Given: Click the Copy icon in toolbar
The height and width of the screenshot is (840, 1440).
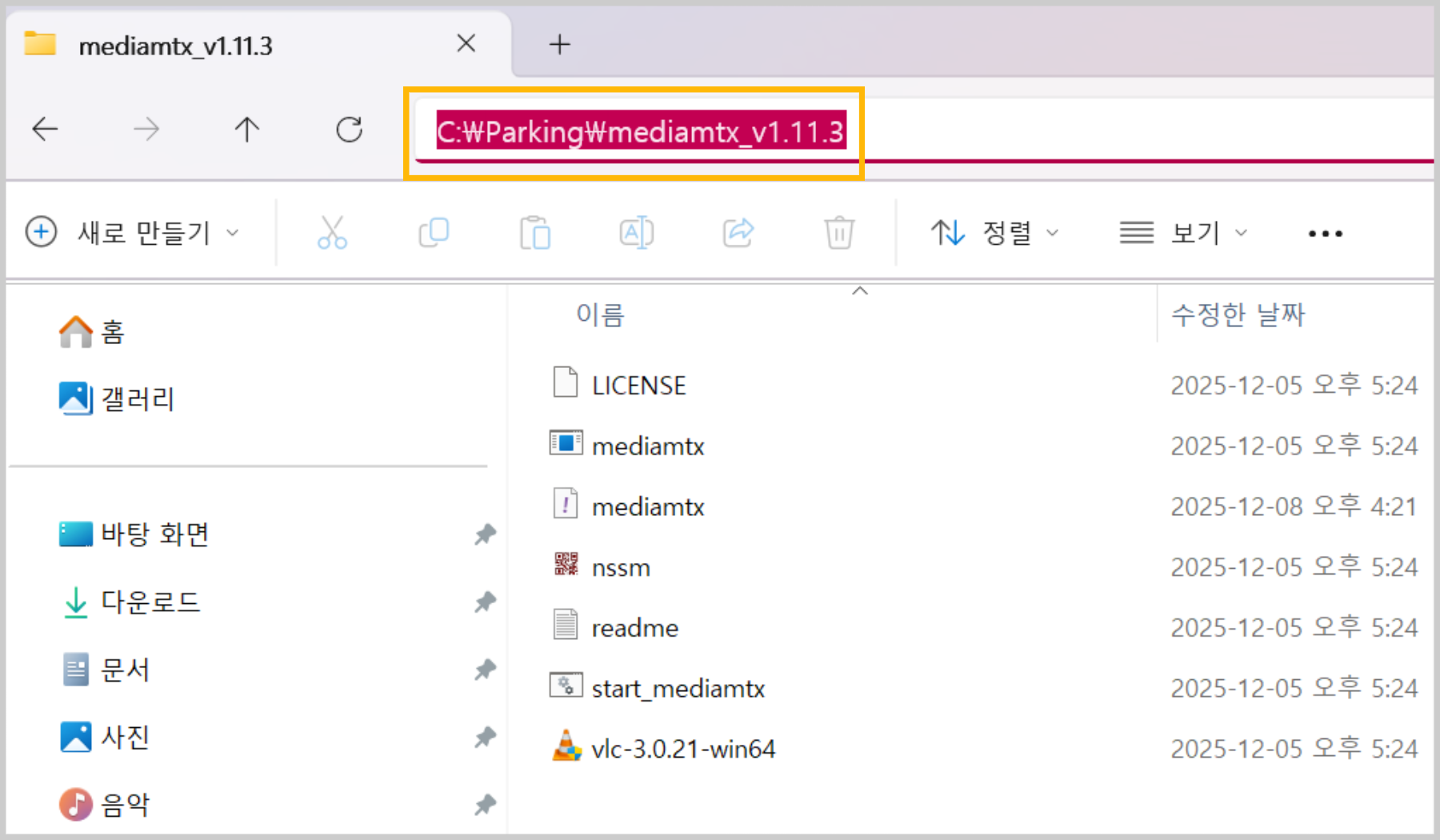Looking at the screenshot, I should point(434,233).
